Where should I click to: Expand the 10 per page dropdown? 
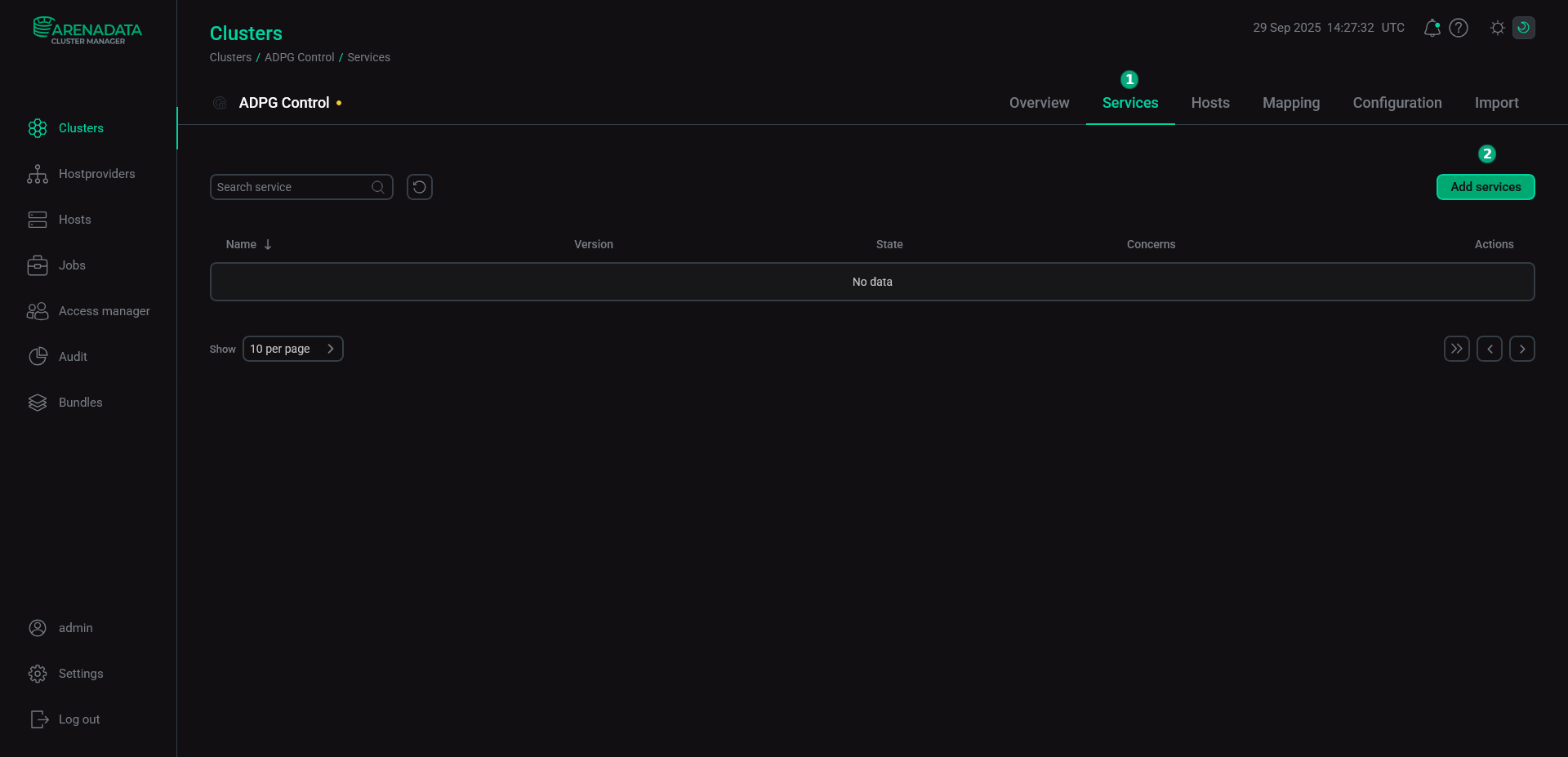coord(292,349)
